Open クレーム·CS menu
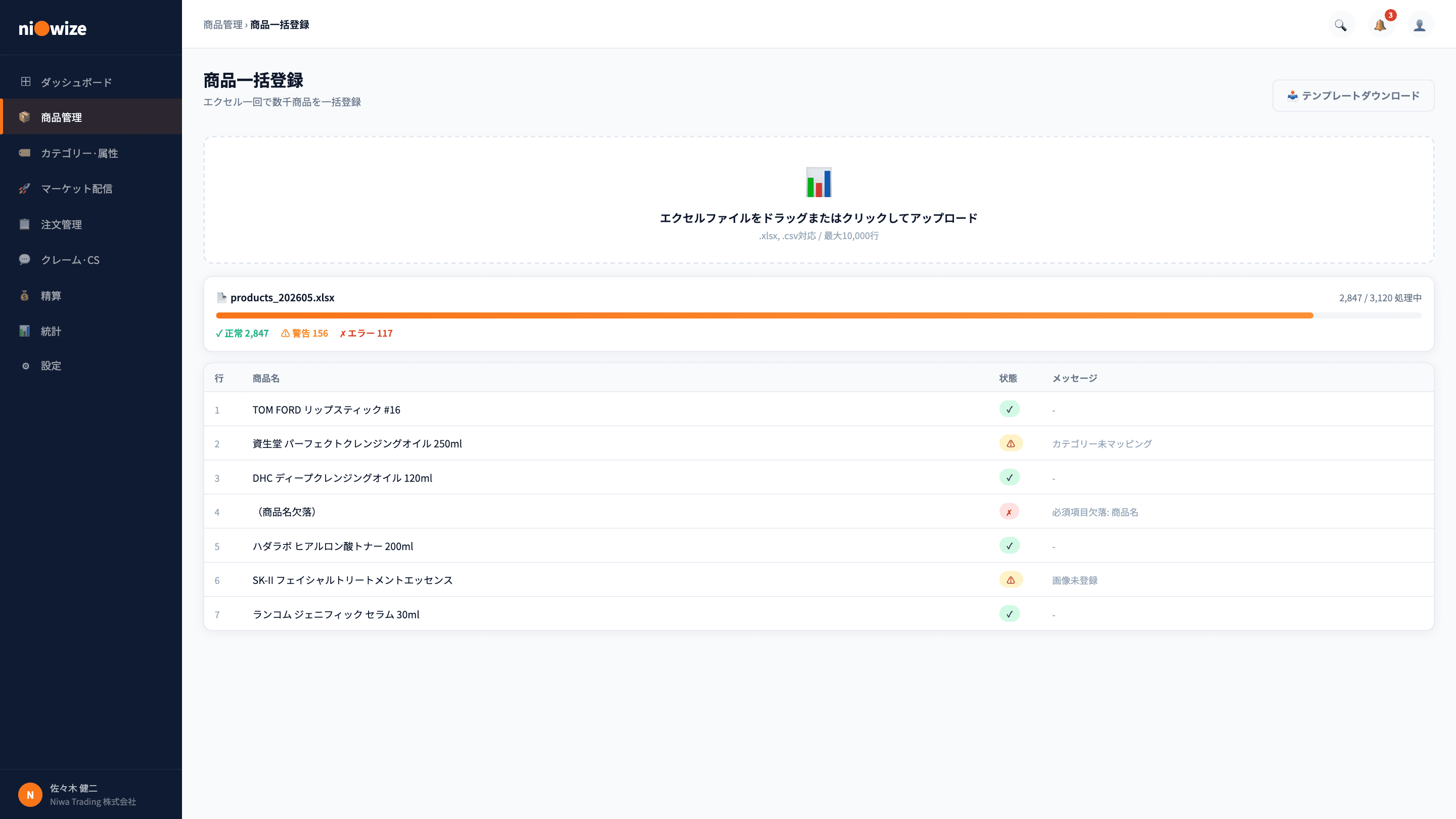 [91, 259]
